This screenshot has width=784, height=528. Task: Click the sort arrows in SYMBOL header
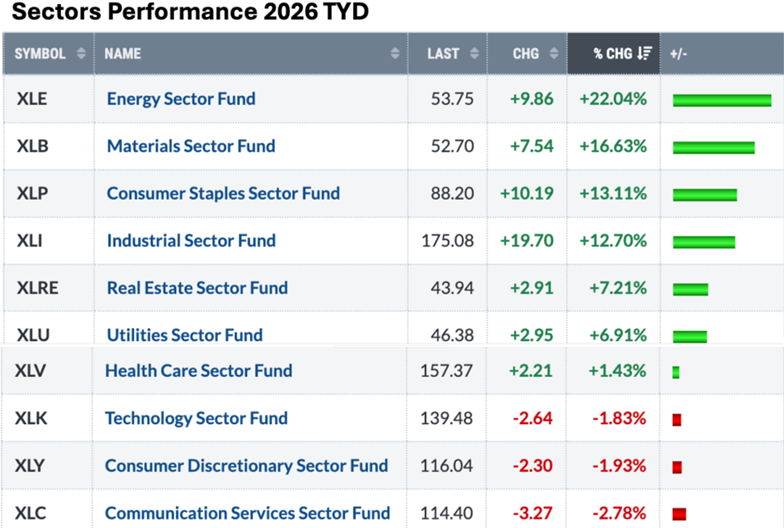pos(82,54)
